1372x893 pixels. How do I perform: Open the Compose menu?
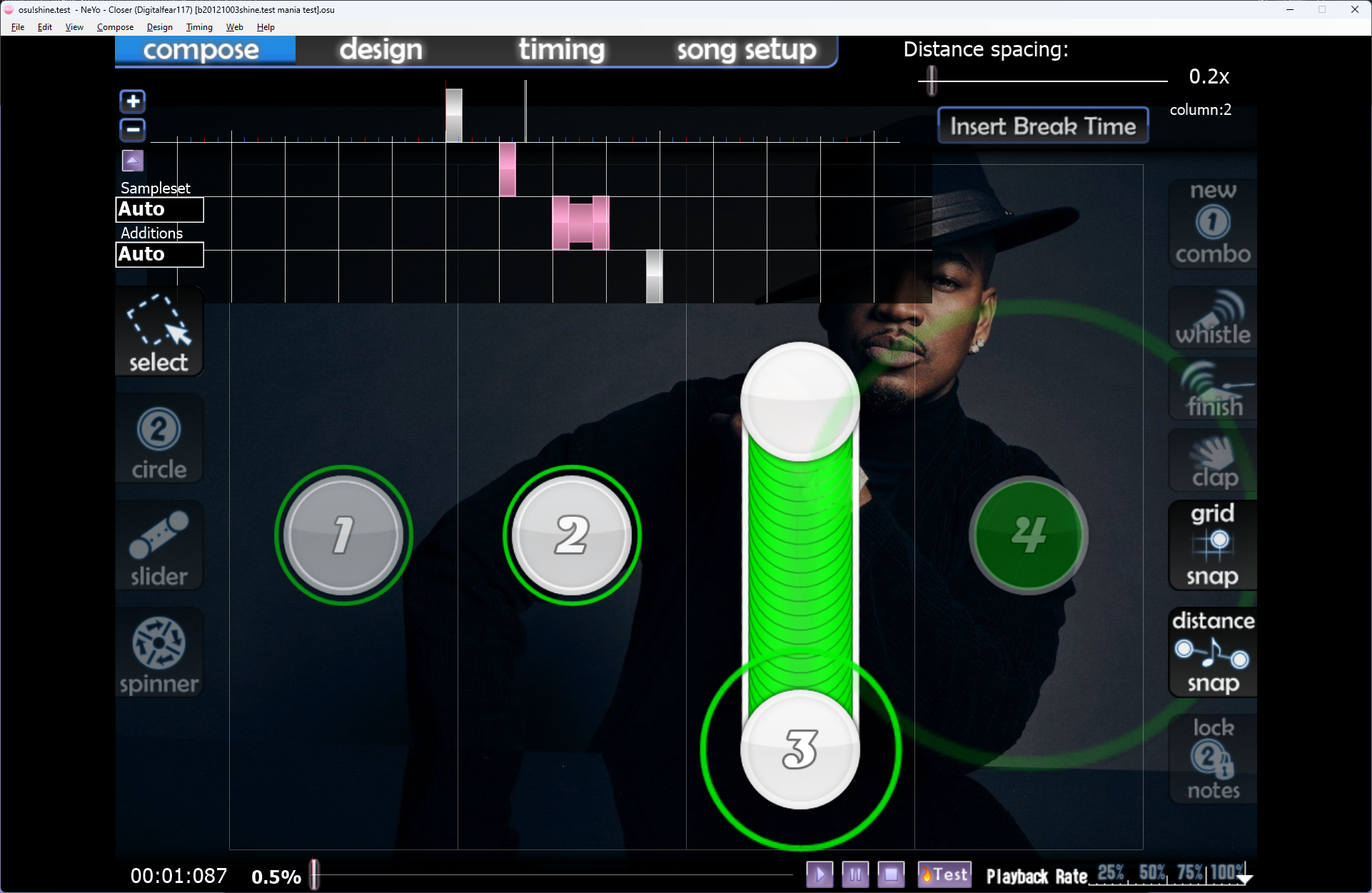coord(115,27)
